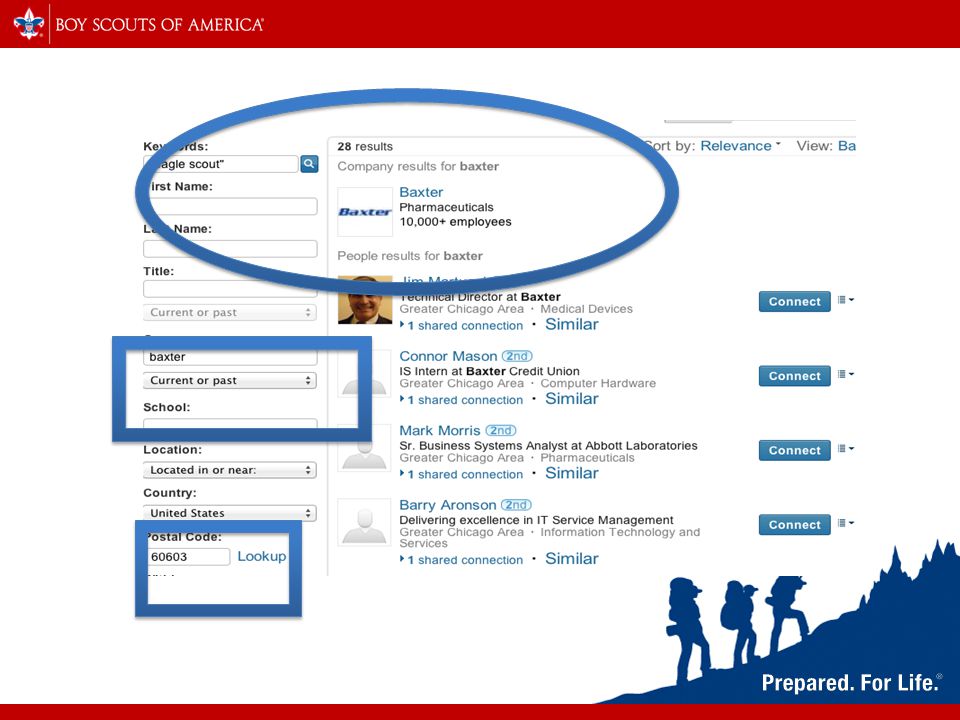Expand shared connection for Mark Morris
This screenshot has height=720, width=960.
point(462,474)
